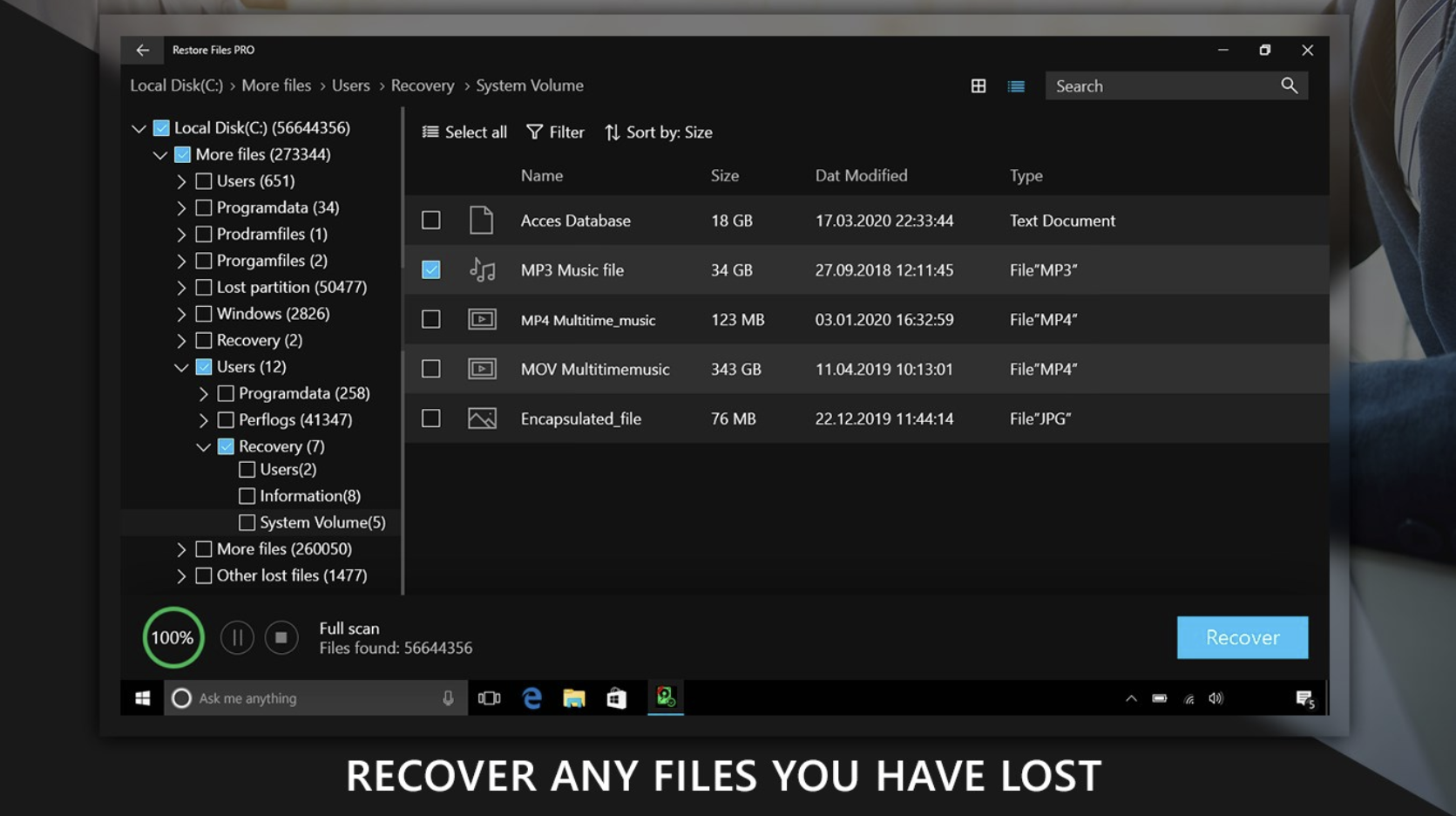Stop the full scan
Screen dimensions: 1456x816
[x=281, y=638]
